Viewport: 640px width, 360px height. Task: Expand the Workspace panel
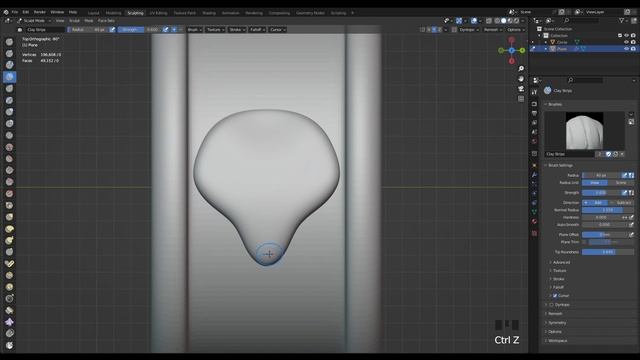tap(557, 340)
